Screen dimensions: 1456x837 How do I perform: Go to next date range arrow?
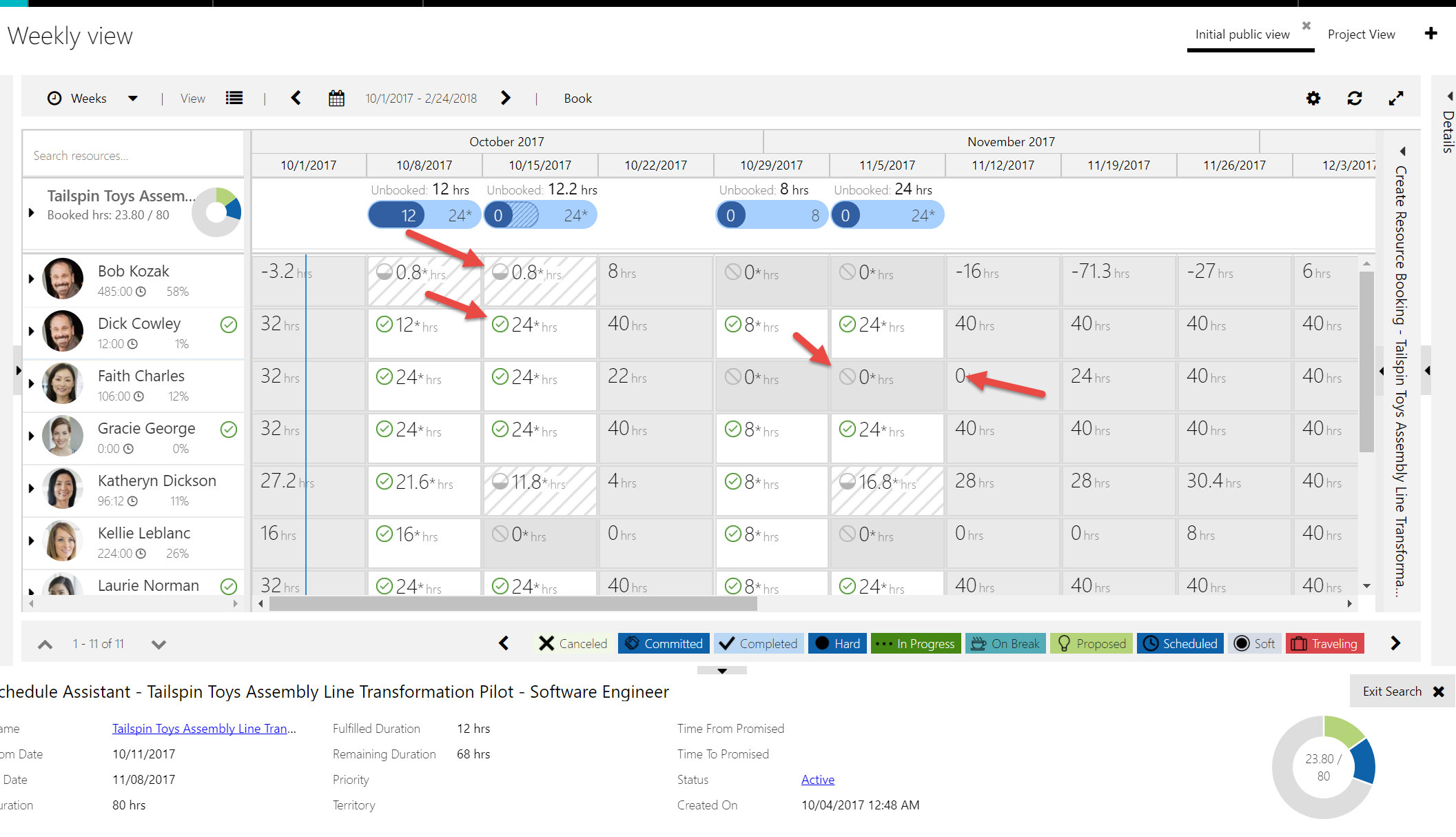pyautogui.click(x=506, y=99)
